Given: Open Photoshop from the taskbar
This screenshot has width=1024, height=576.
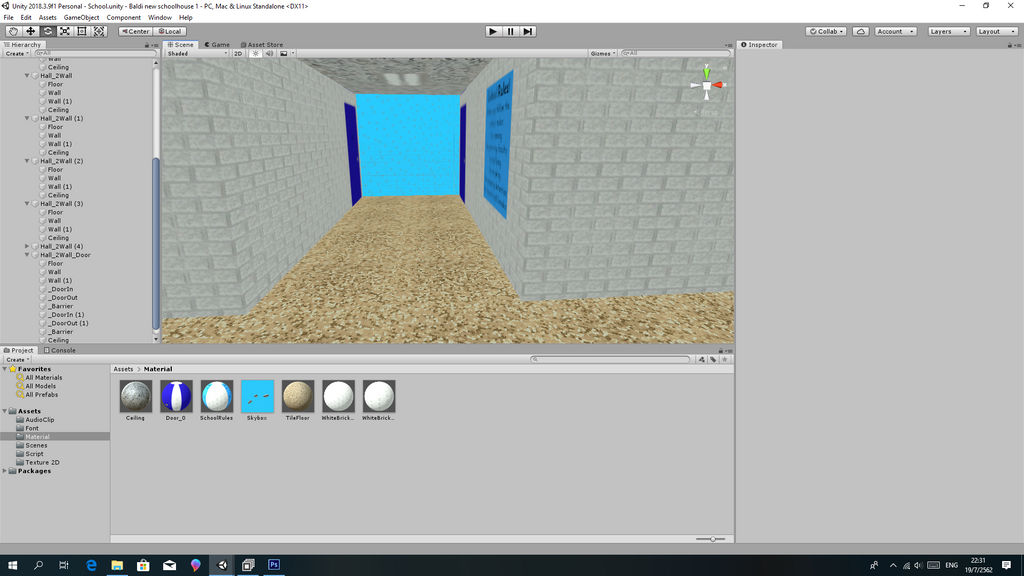Looking at the screenshot, I should pyautogui.click(x=274, y=565).
